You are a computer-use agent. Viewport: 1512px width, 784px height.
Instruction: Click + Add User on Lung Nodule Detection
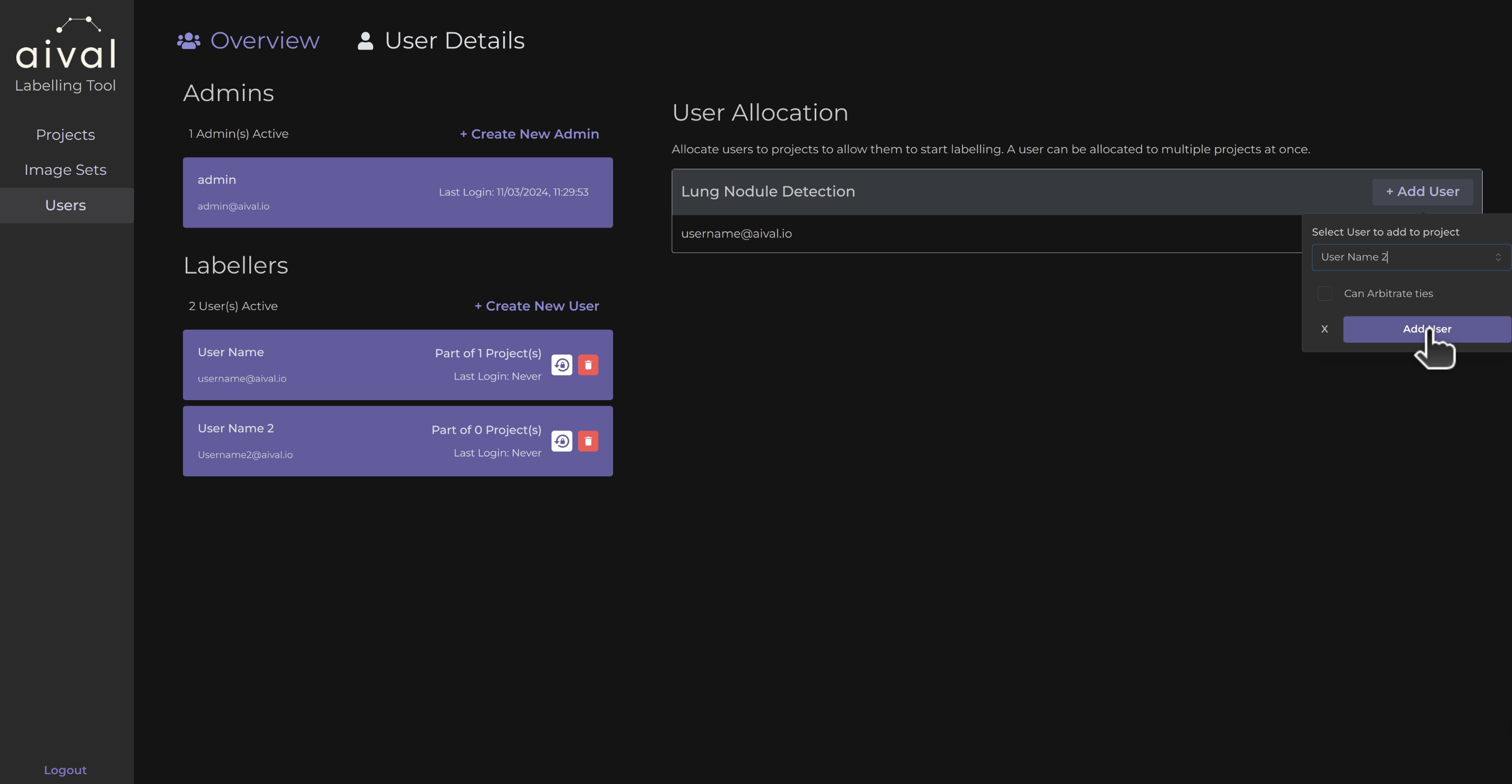1422,191
